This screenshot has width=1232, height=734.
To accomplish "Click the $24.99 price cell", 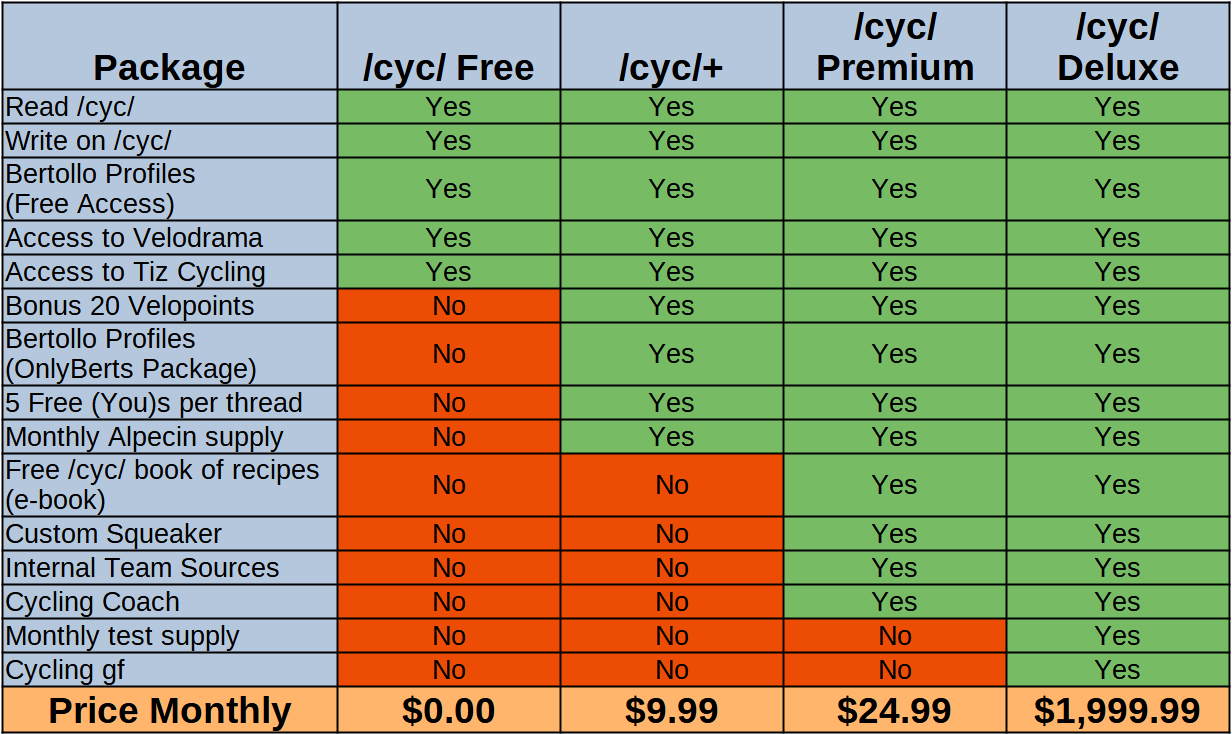I will click(x=895, y=711).
